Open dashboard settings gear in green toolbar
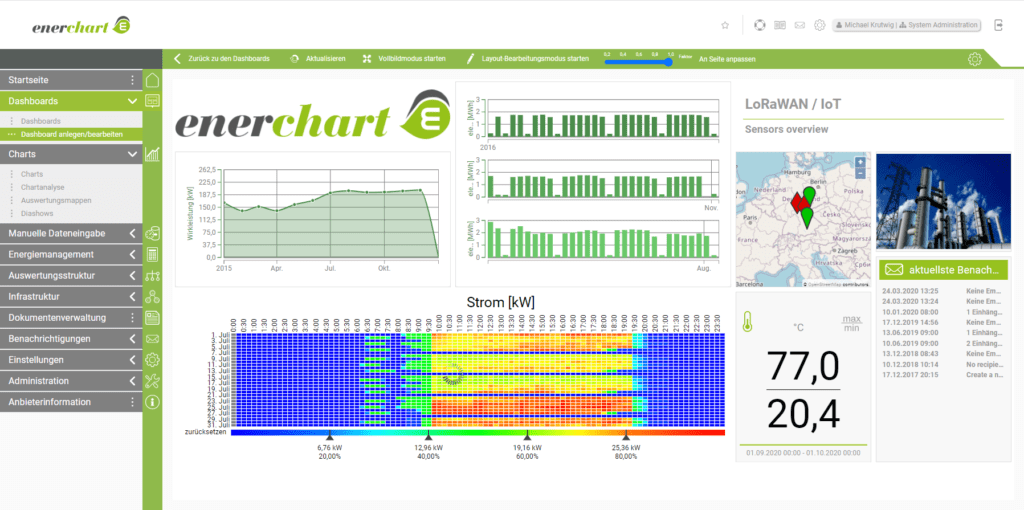Screen dimensions: 1024x510 coord(975,59)
